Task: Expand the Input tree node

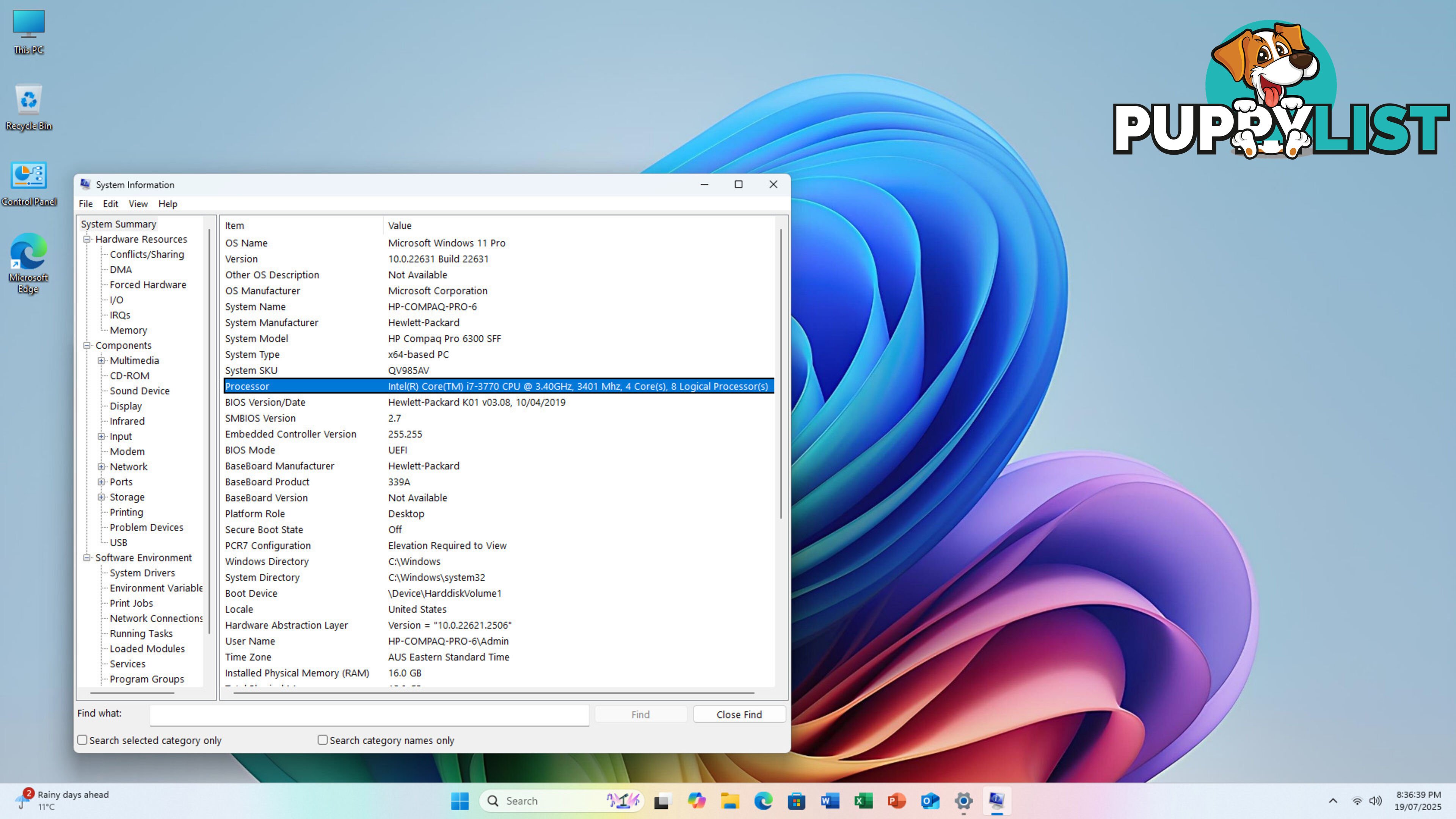Action: pos(101,436)
